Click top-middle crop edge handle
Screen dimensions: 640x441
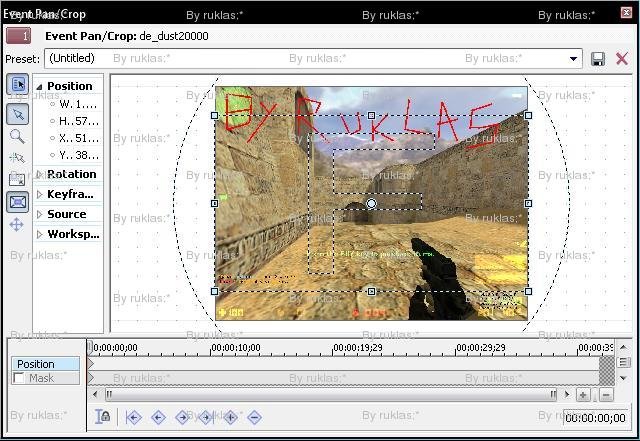click(371, 116)
